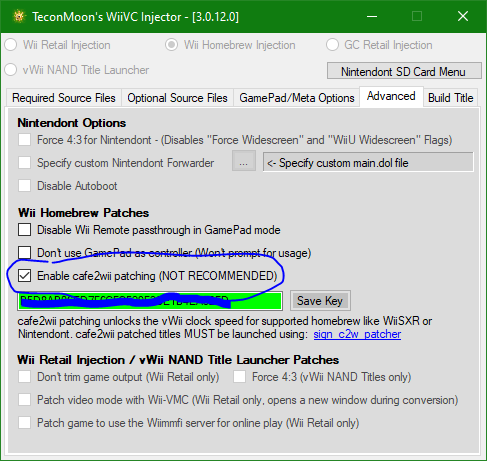Check Disable Wii Remote passthrough in GamePad mode
Screen dimensions: 487x461
(25, 230)
